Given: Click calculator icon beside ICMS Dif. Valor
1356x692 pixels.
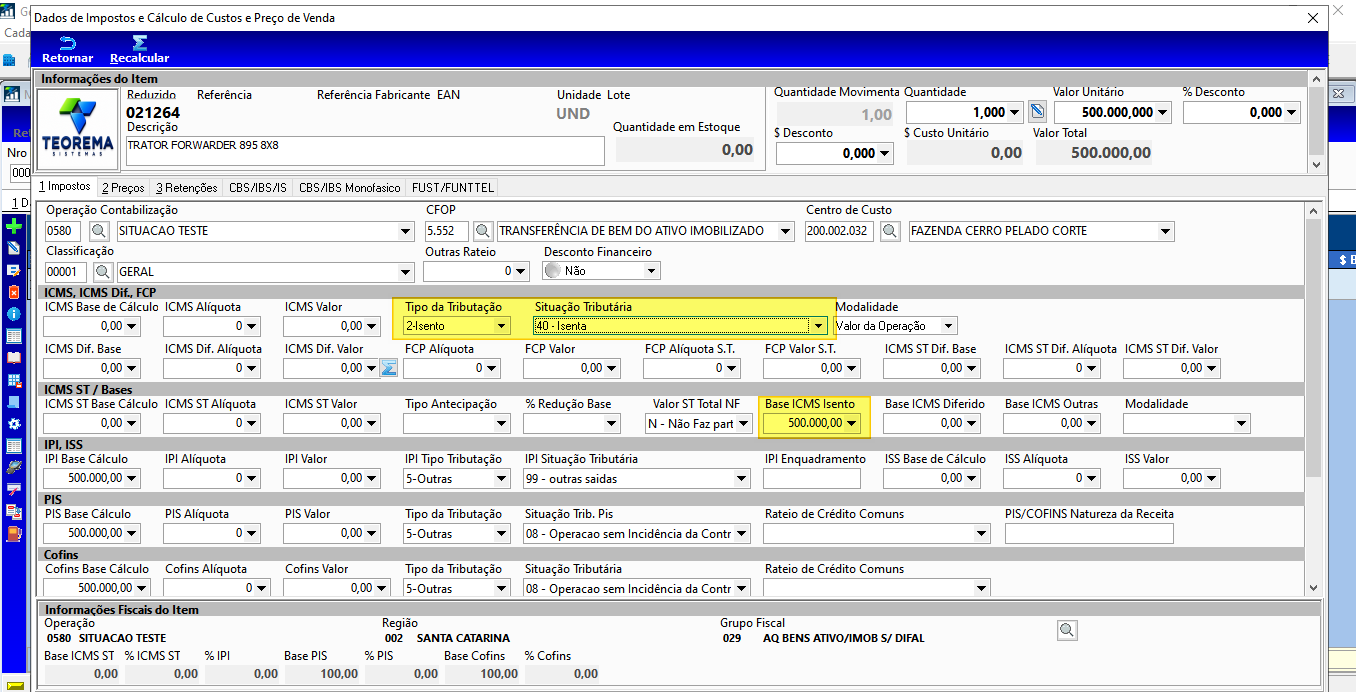Looking at the screenshot, I should [x=388, y=368].
